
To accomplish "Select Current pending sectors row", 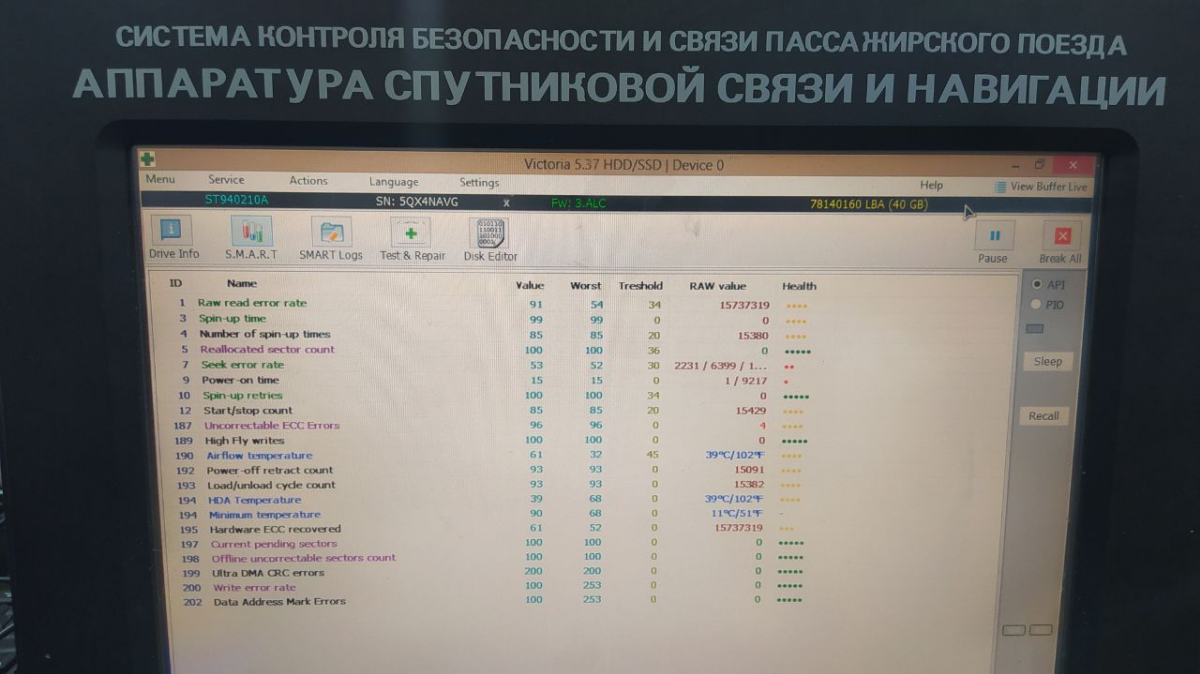I will click(490, 544).
